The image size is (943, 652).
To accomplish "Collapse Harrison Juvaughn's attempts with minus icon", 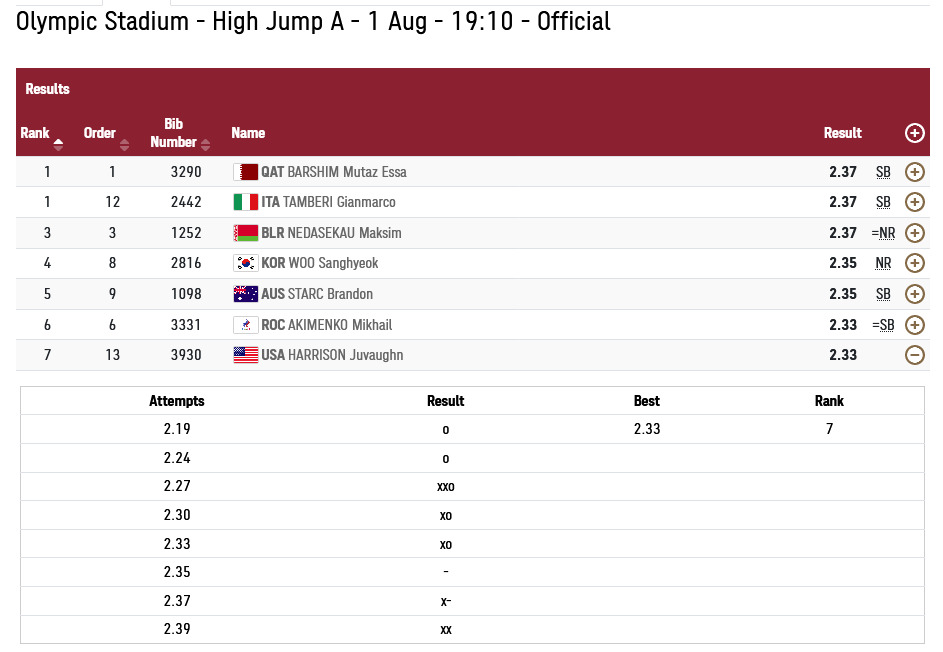I will coord(914,355).
